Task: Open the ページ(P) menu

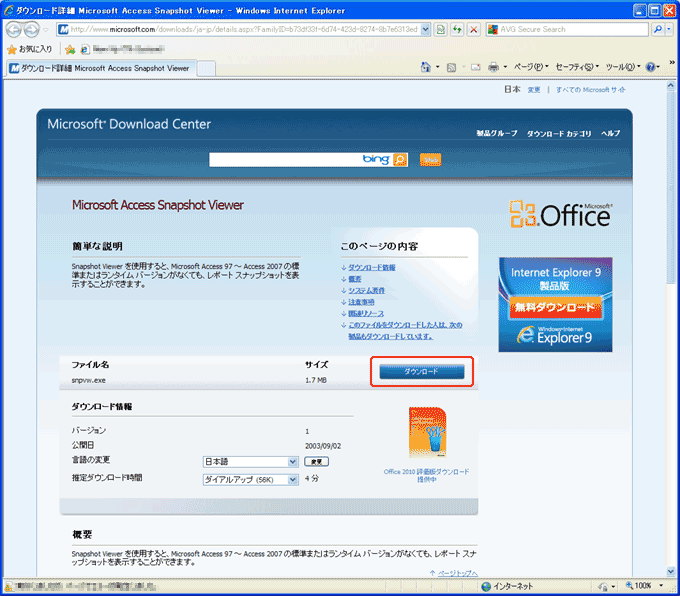Action: [531, 67]
